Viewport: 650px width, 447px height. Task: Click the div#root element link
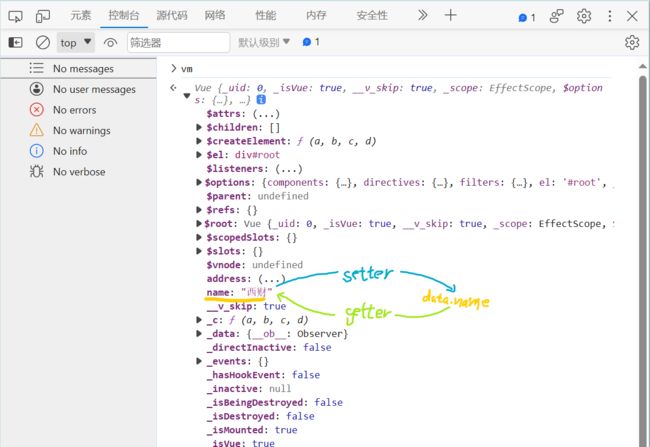point(257,155)
